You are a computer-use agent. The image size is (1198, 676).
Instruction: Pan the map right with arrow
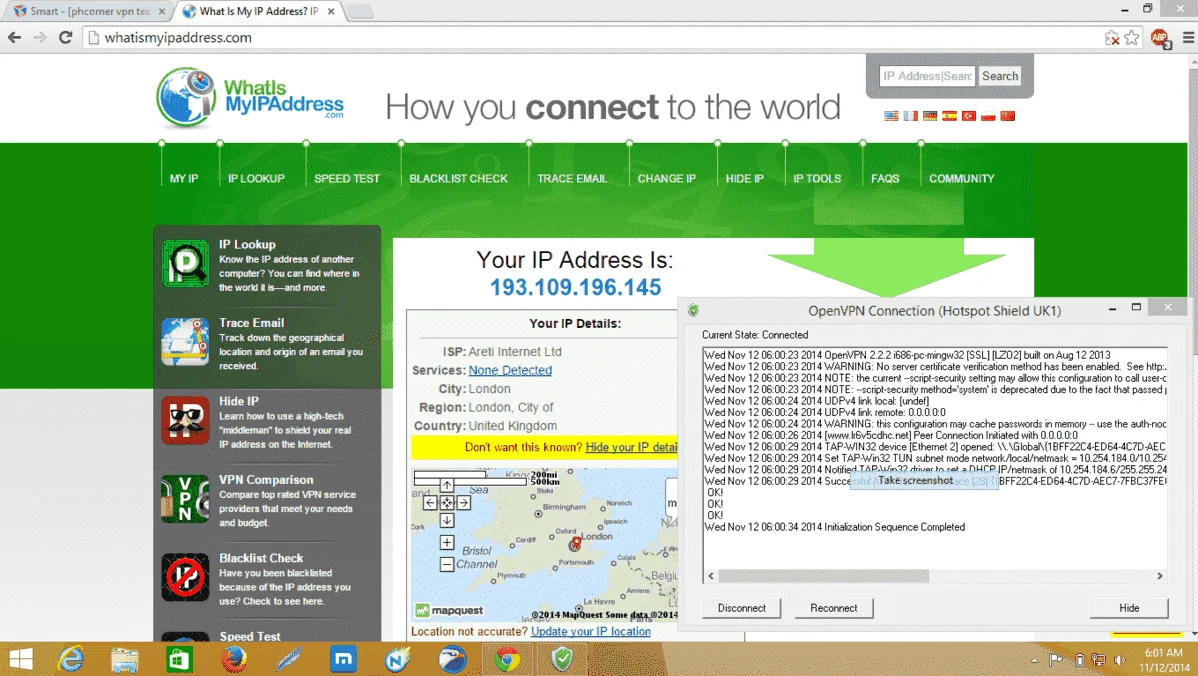(x=464, y=503)
